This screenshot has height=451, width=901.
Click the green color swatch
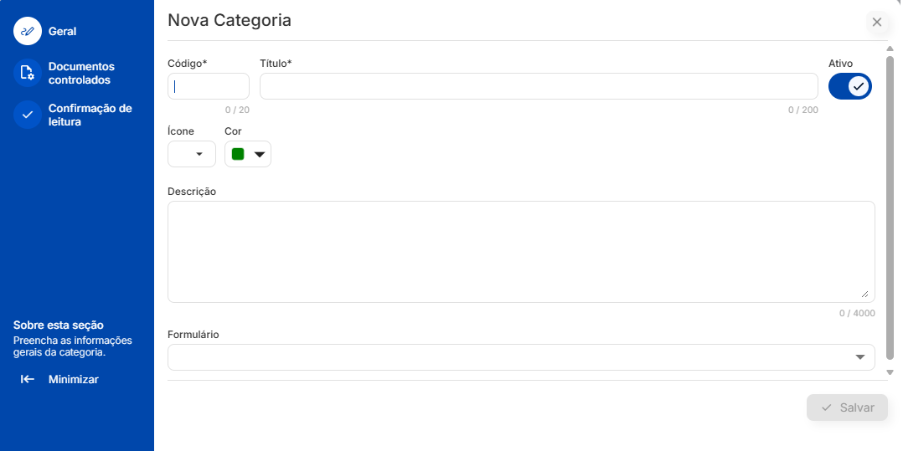pyautogui.click(x=238, y=154)
